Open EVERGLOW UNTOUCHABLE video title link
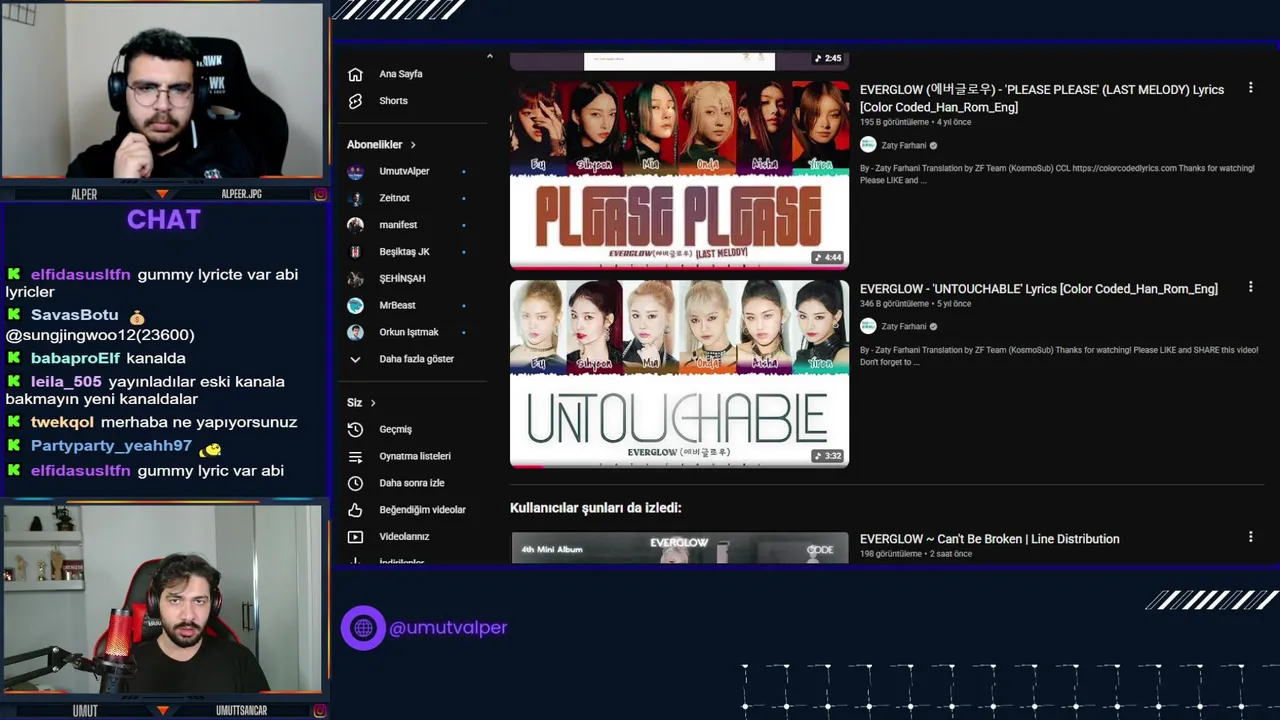Screen dimensions: 1280x720 point(1039,289)
